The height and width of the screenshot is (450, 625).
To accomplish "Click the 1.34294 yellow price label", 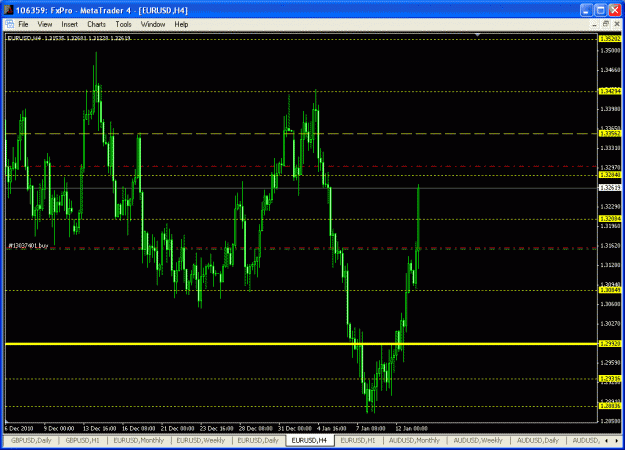I will 610,91.
